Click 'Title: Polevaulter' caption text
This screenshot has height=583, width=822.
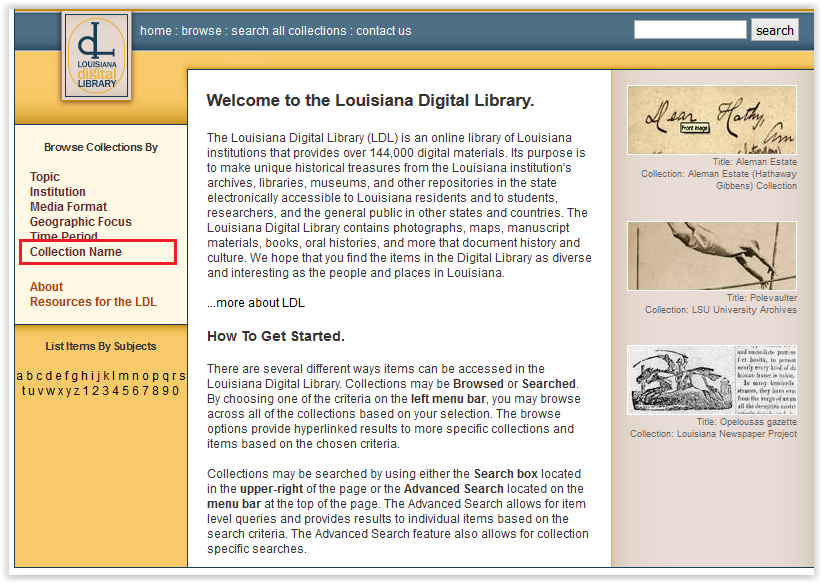pyautogui.click(x=762, y=298)
